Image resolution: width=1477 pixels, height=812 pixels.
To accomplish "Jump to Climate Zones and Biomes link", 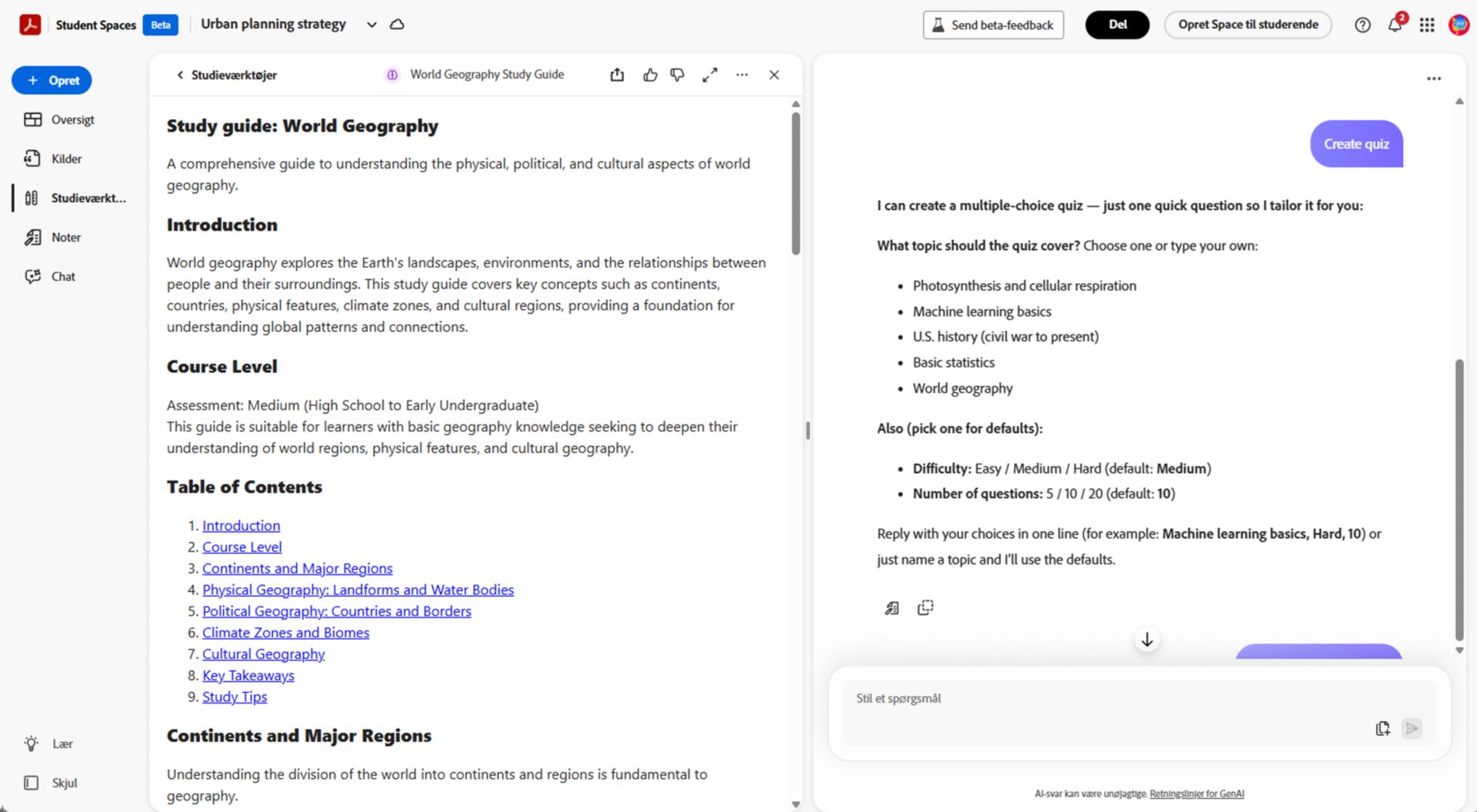I will (x=285, y=633).
